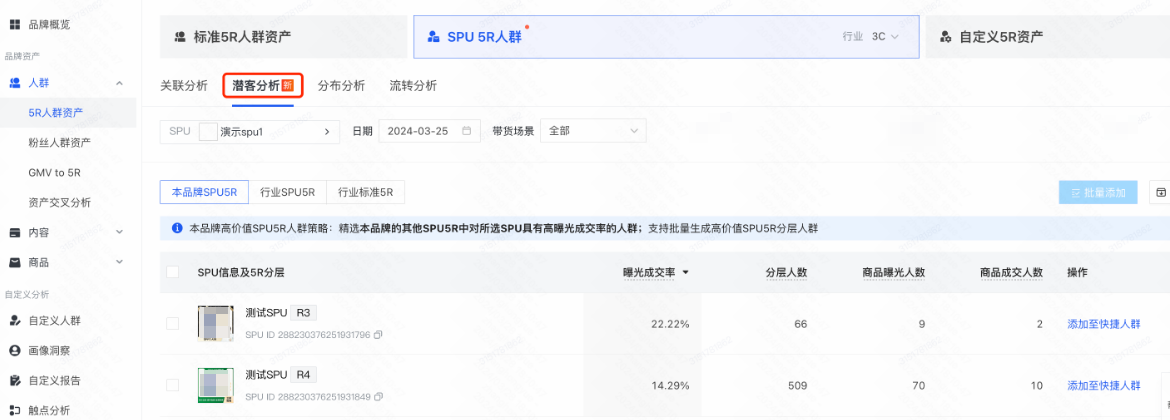Switch to 关联分析 tab
This screenshot has width=1170, height=420.
(184, 86)
